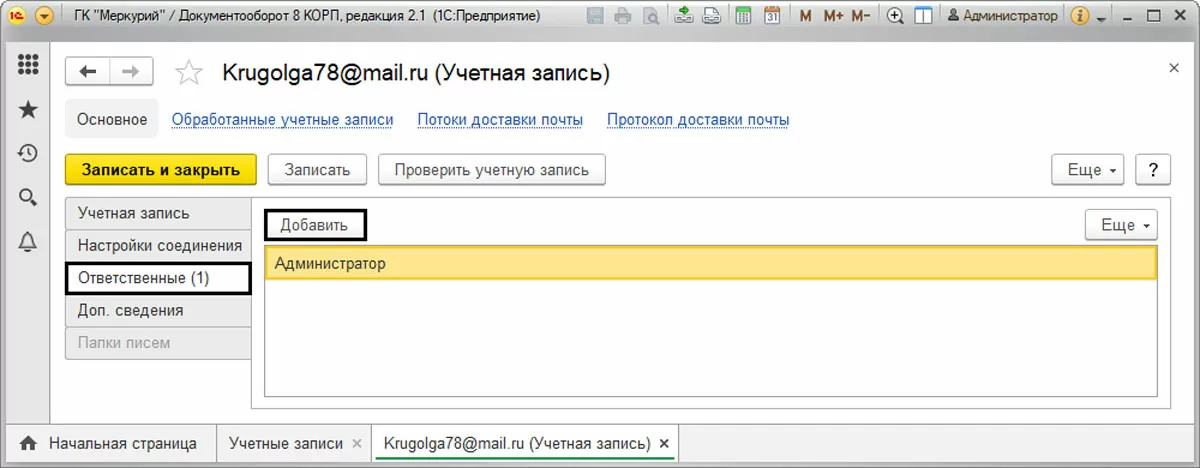Add this account to favorites with star
Image resolution: width=1200 pixels, height=468 pixels.
coord(187,73)
